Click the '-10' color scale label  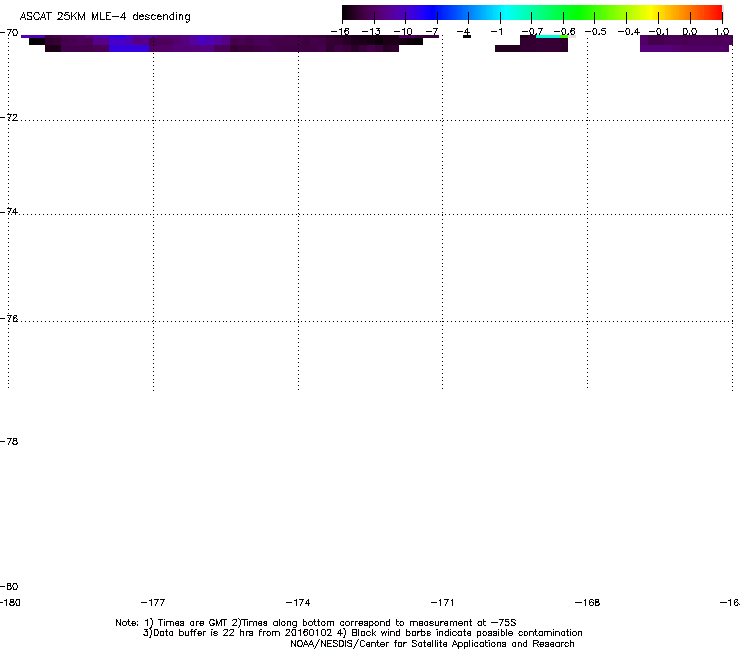[x=403, y=32]
